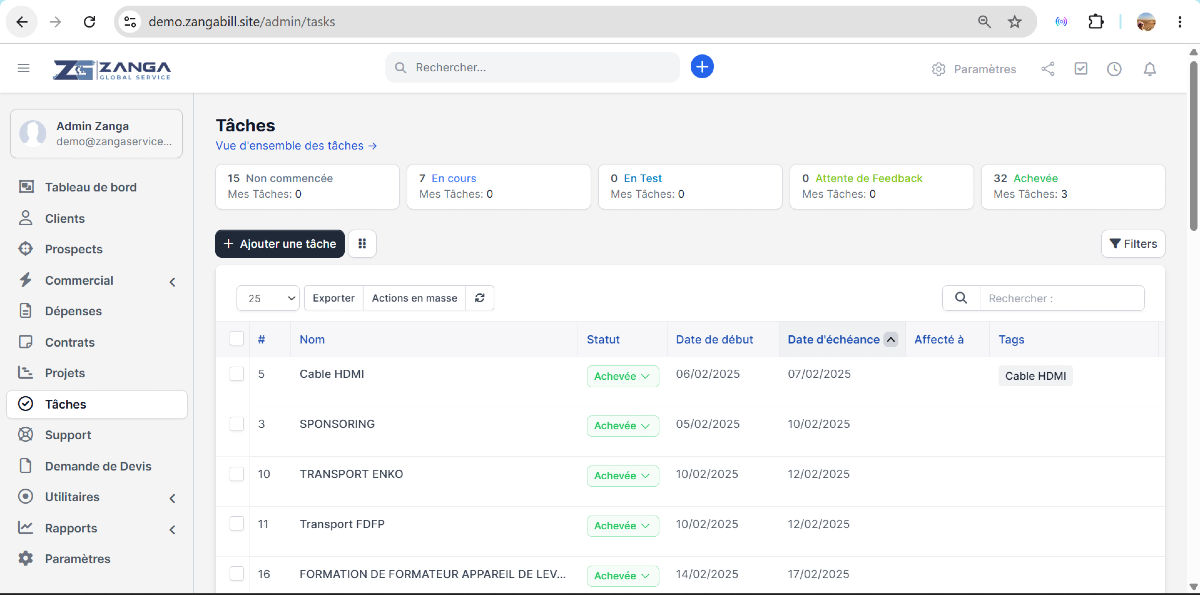1200x595 pixels.
Task: Switch to kanban view grid icon
Action: click(x=362, y=243)
